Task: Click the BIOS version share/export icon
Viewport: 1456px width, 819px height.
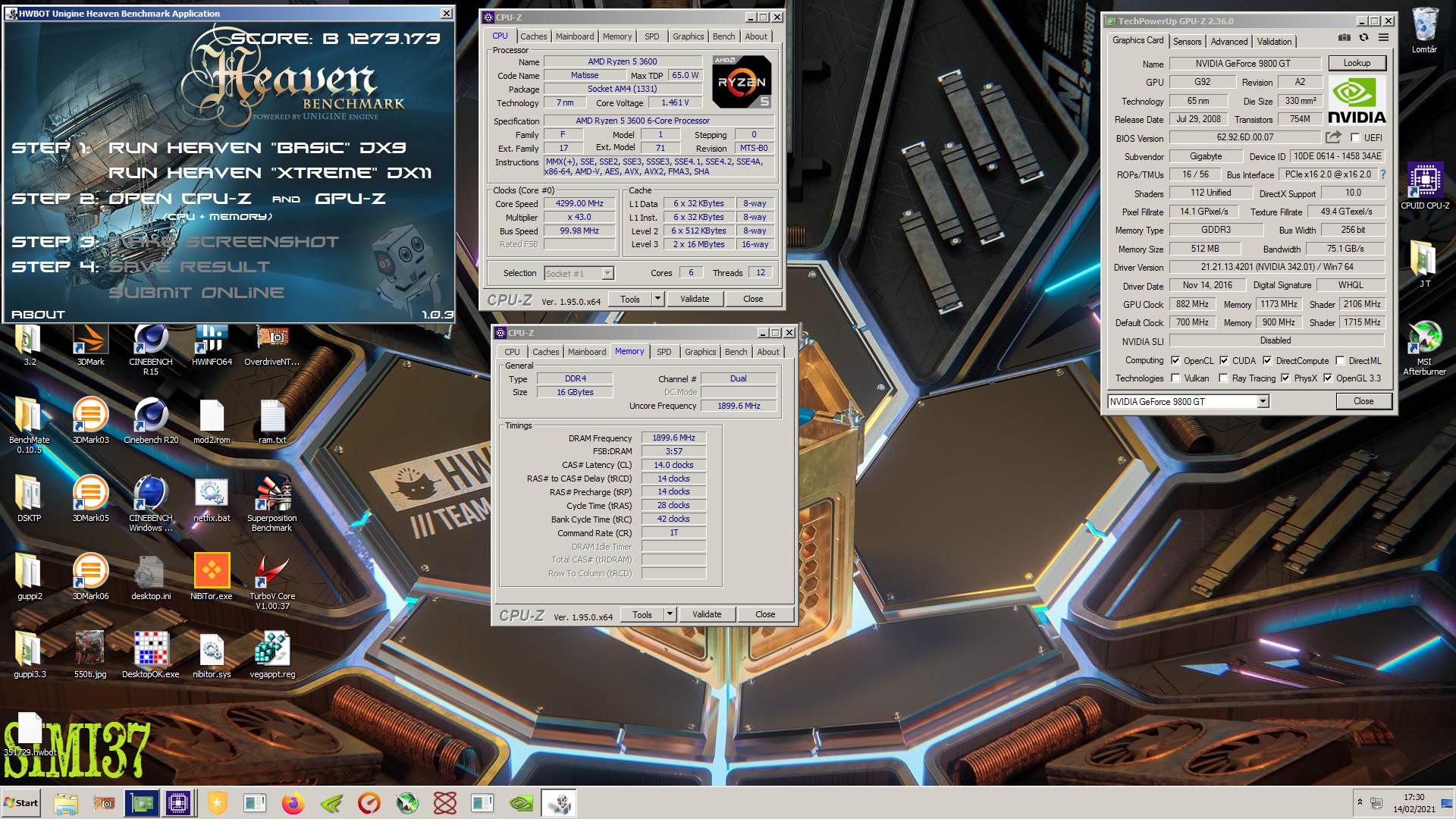Action: coord(1332,137)
